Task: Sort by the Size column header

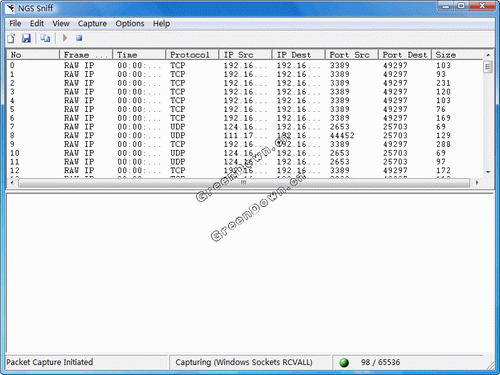Action: 457,55
